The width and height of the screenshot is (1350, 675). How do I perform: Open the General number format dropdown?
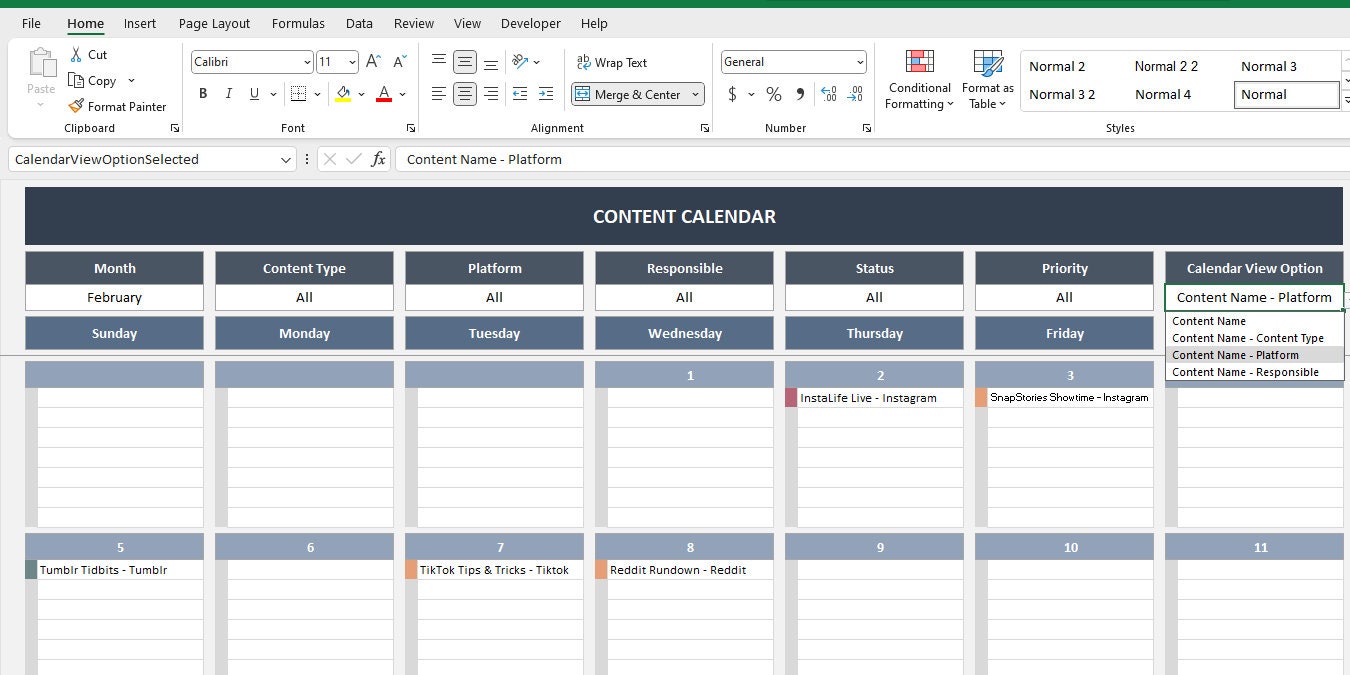coord(860,61)
